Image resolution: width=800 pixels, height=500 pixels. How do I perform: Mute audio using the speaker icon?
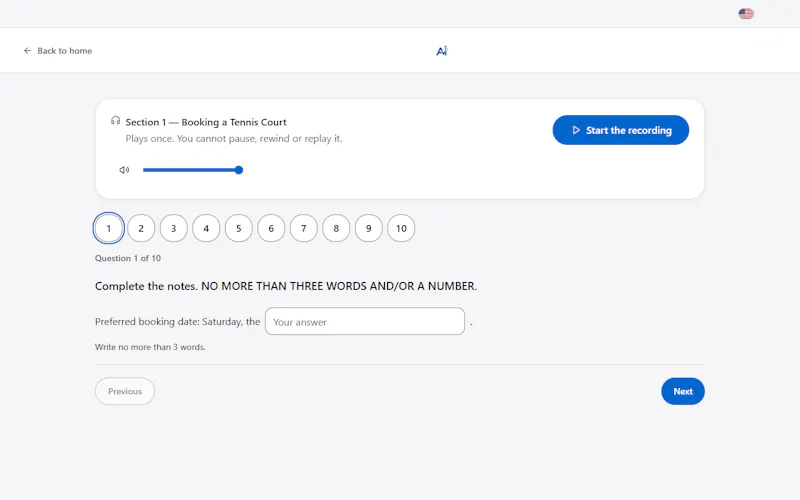pyautogui.click(x=124, y=170)
